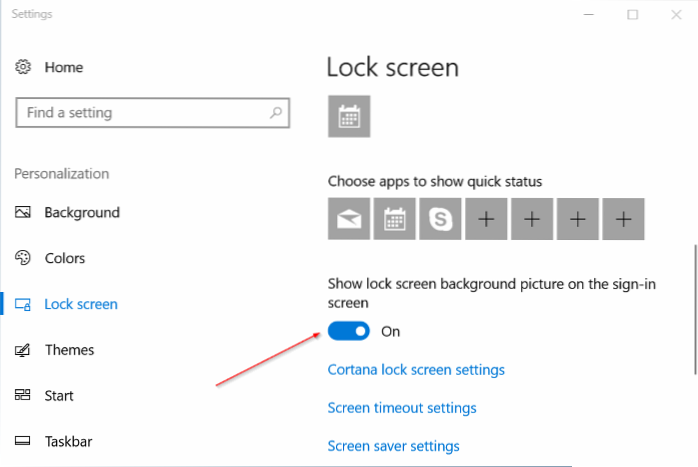Open the Start settings page
The image size is (698, 467).
pyautogui.click(x=60, y=395)
